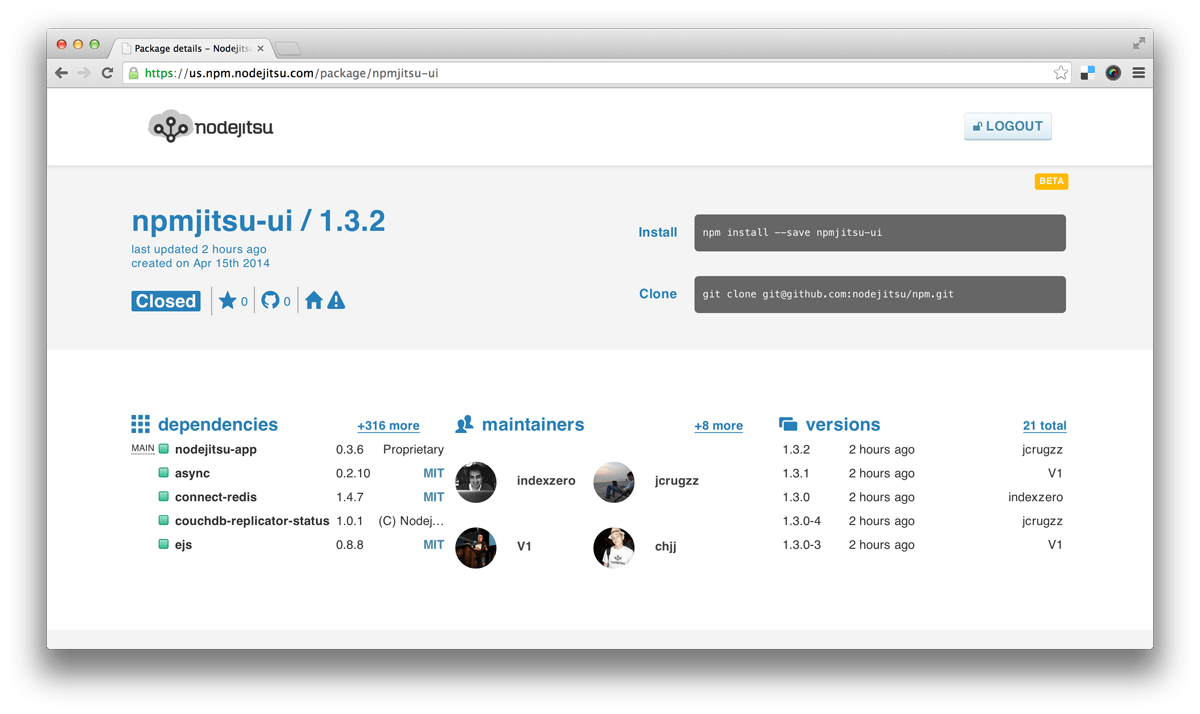Click the green square next to connect-redis
The width and height of the screenshot is (1200, 714).
[164, 497]
